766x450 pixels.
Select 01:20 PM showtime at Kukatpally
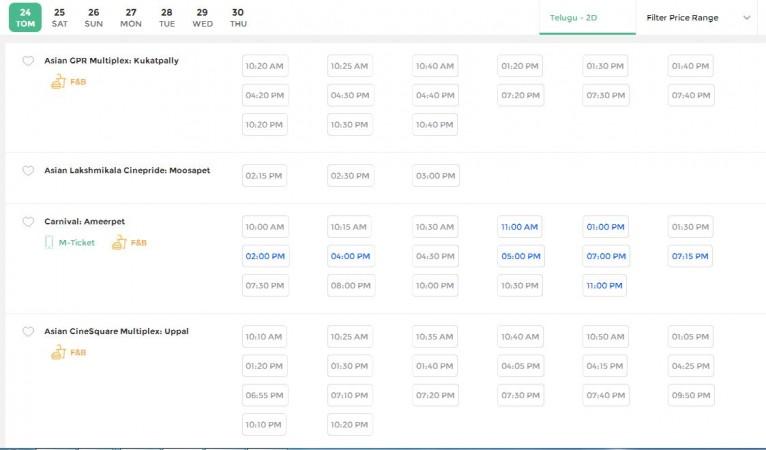click(520, 66)
